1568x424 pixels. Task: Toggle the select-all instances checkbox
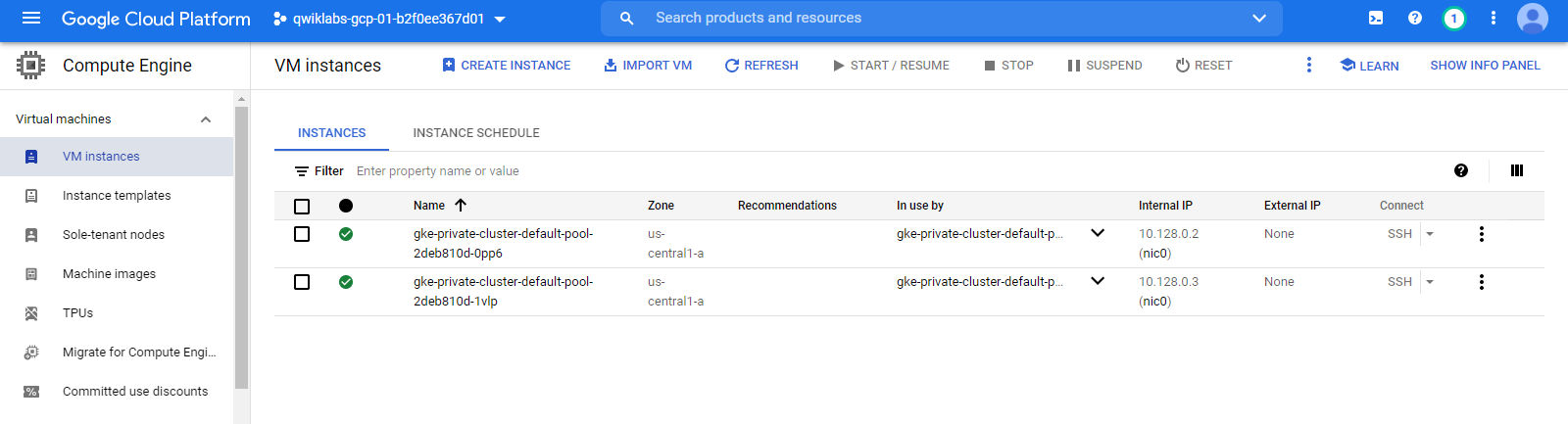(x=302, y=207)
